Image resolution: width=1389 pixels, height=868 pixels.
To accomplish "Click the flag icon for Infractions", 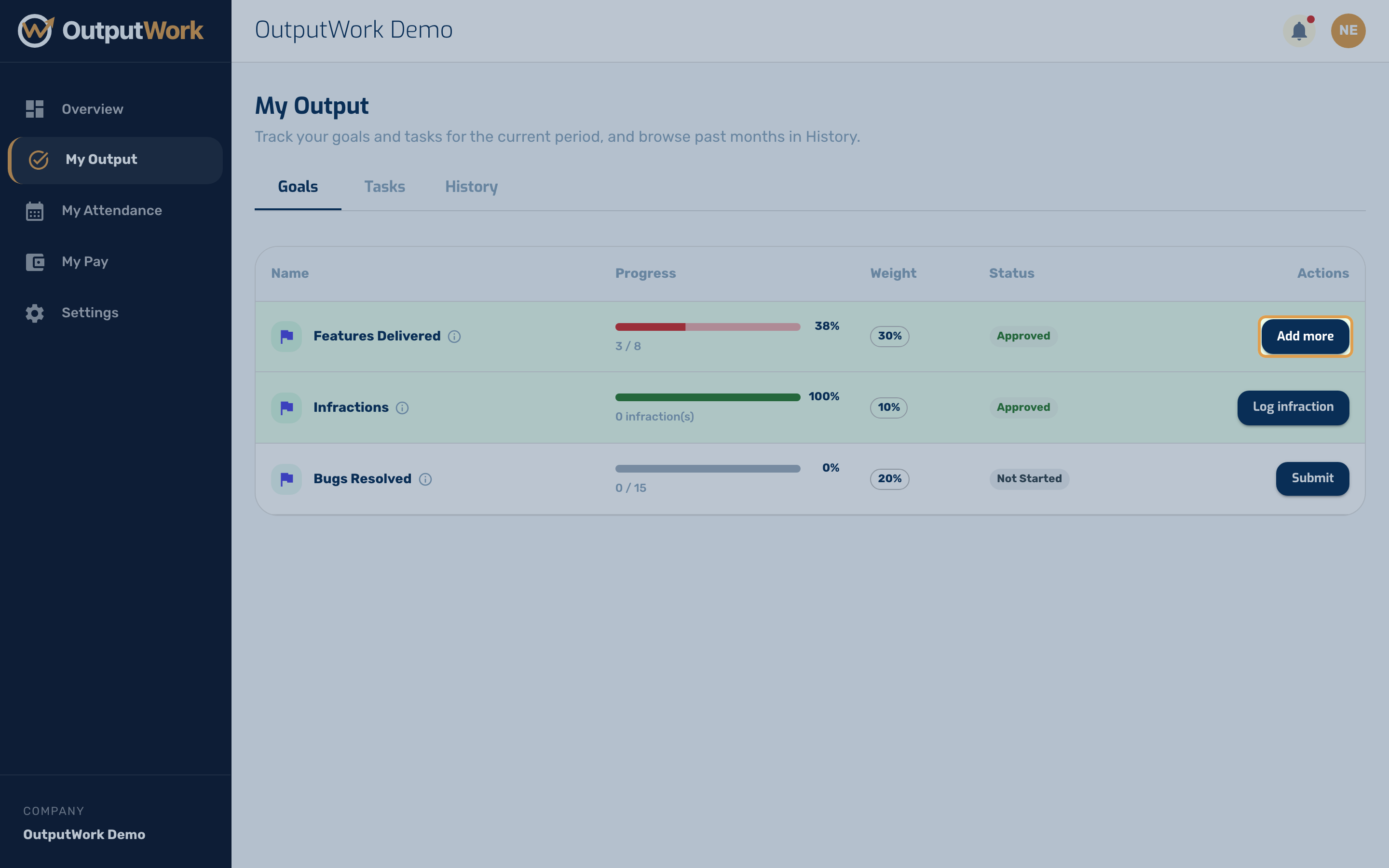I will [286, 407].
